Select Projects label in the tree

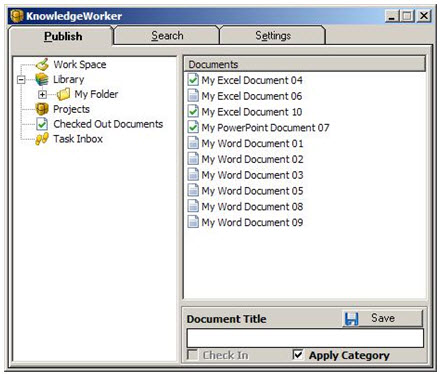[x=71, y=109]
